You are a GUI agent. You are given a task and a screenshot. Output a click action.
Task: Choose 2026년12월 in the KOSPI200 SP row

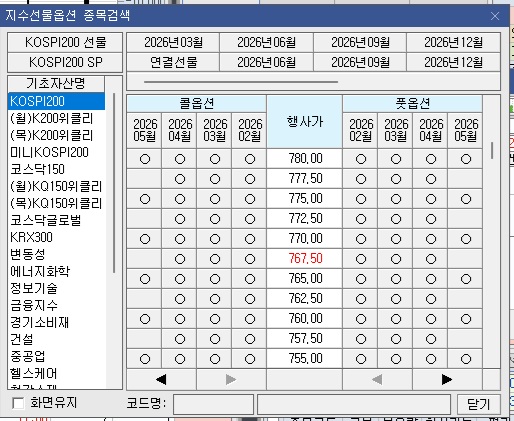point(453,62)
